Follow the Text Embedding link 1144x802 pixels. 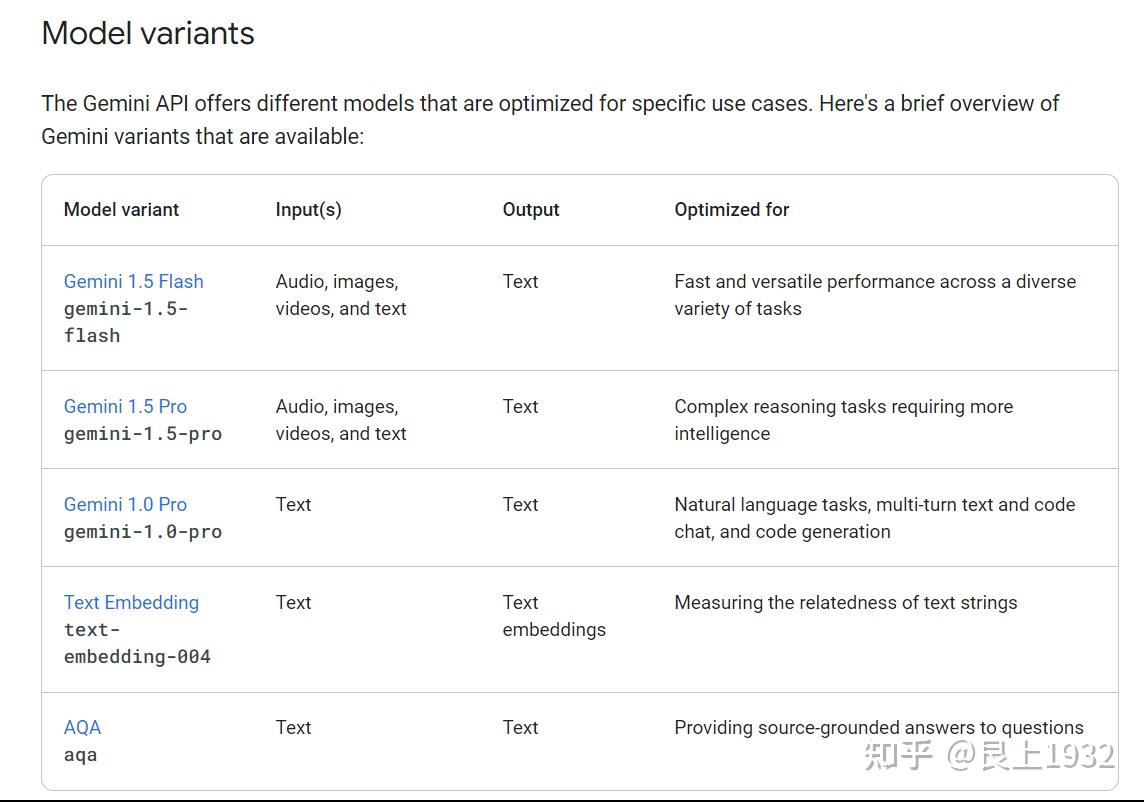[x=131, y=602]
